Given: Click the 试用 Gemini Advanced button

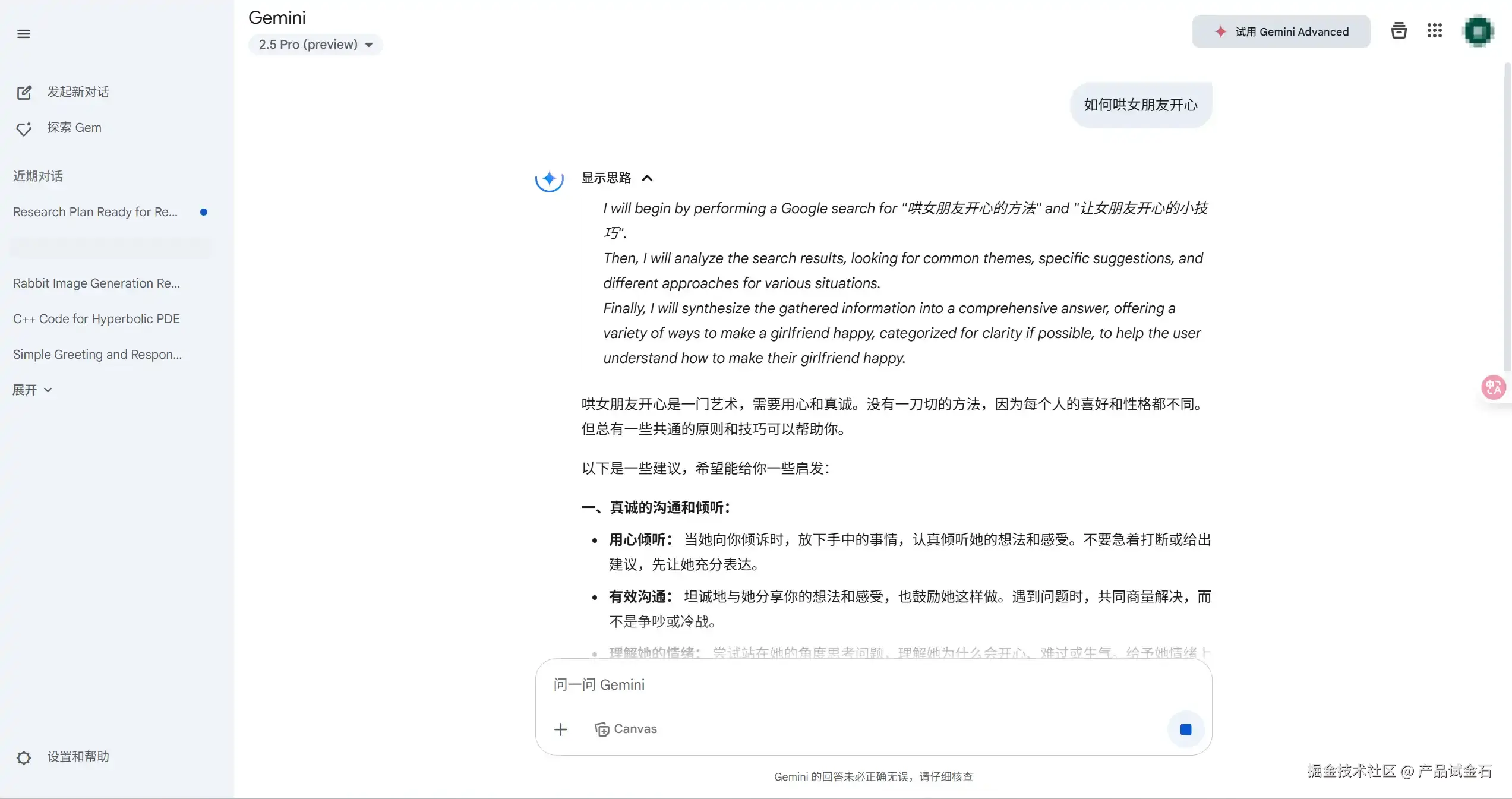Looking at the screenshot, I should [1281, 31].
